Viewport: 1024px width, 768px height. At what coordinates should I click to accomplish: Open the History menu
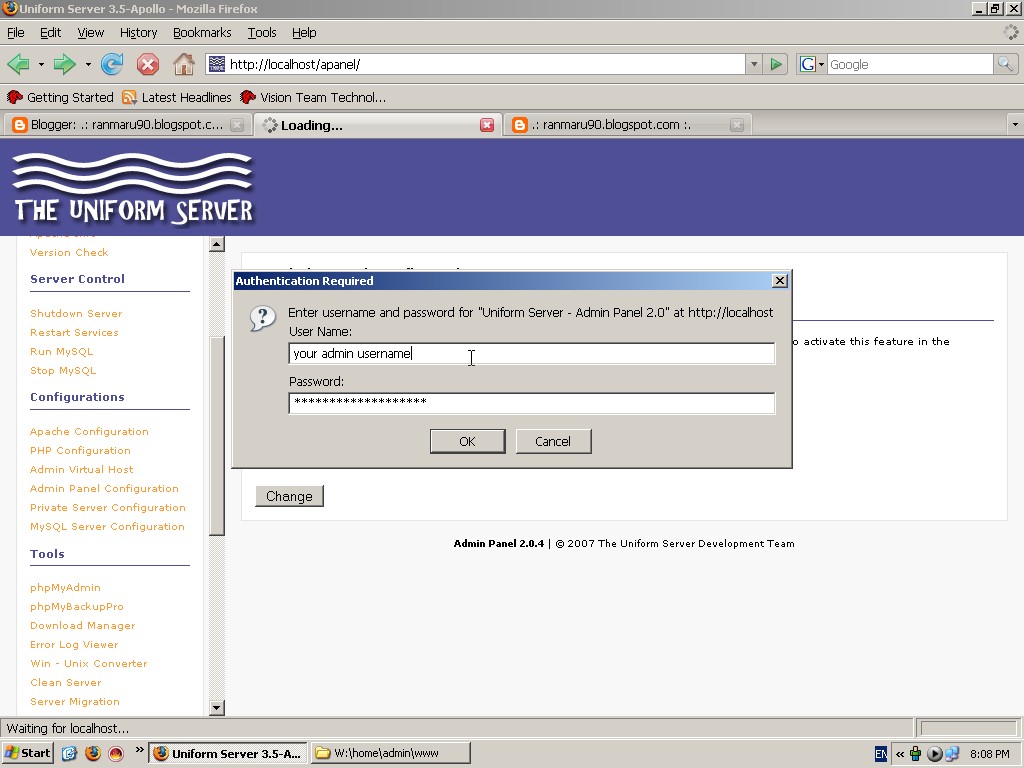[138, 33]
